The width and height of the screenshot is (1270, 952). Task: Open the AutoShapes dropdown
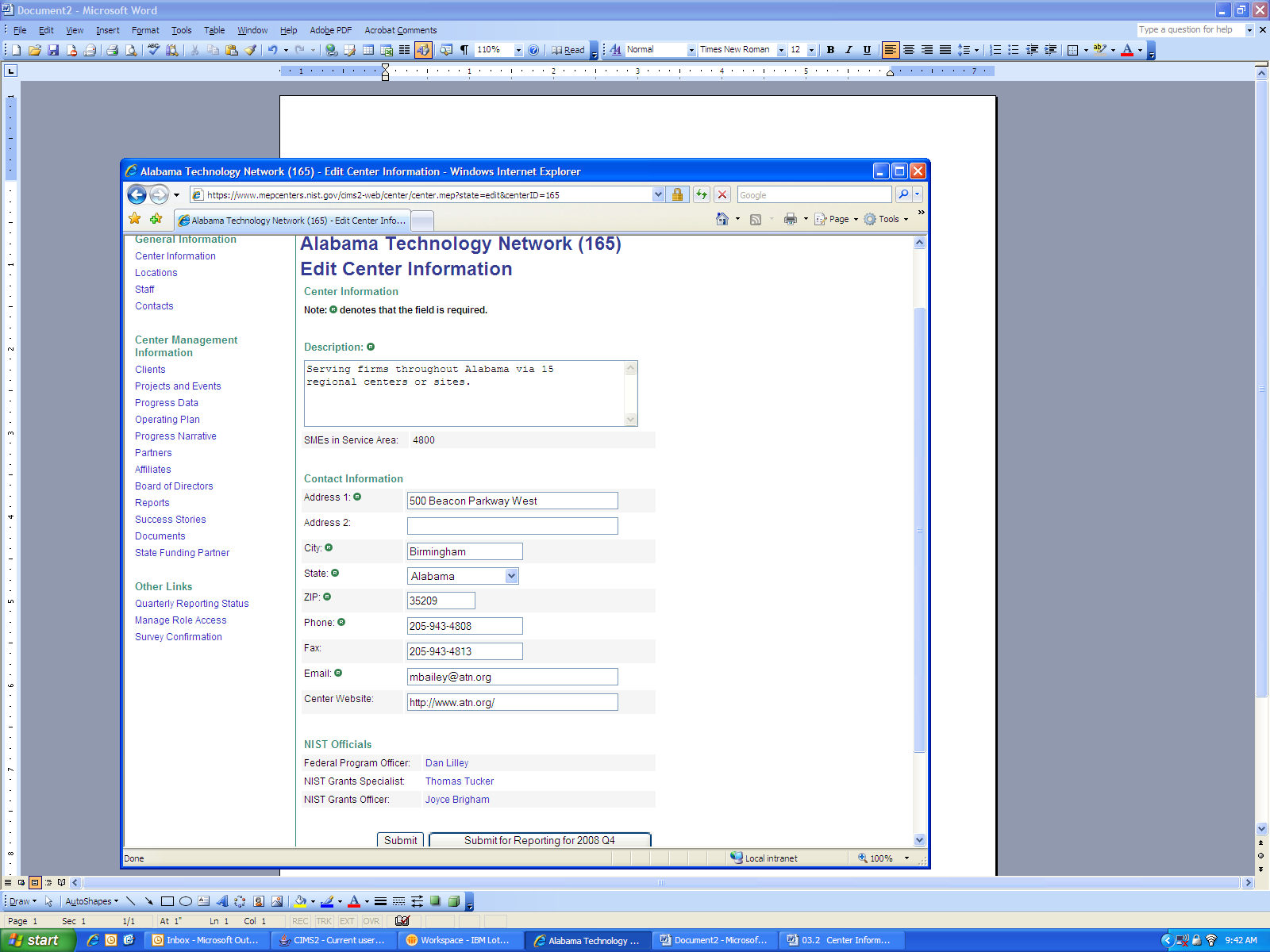tap(91, 901)
